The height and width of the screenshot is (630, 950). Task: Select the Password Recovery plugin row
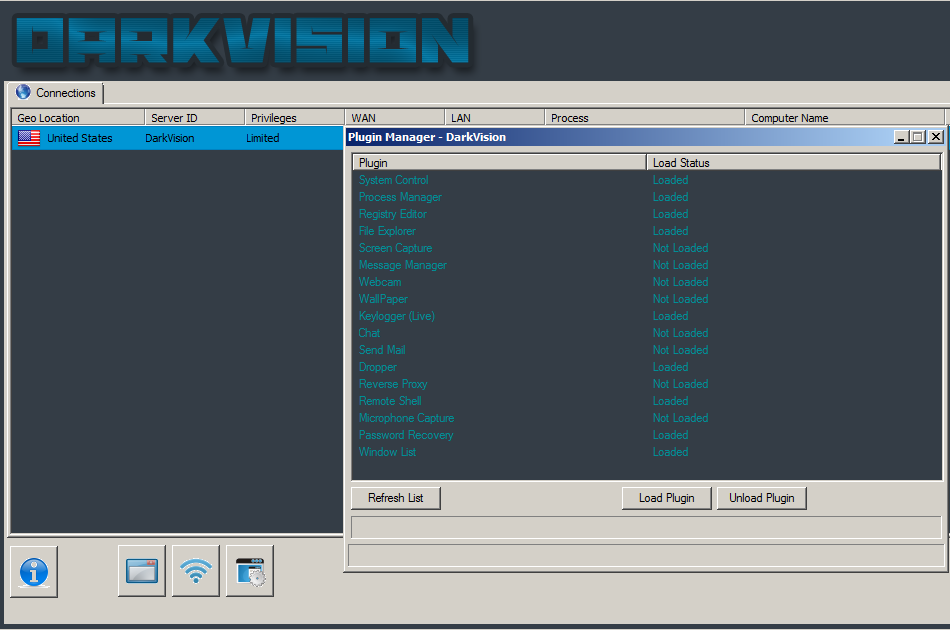647,435
